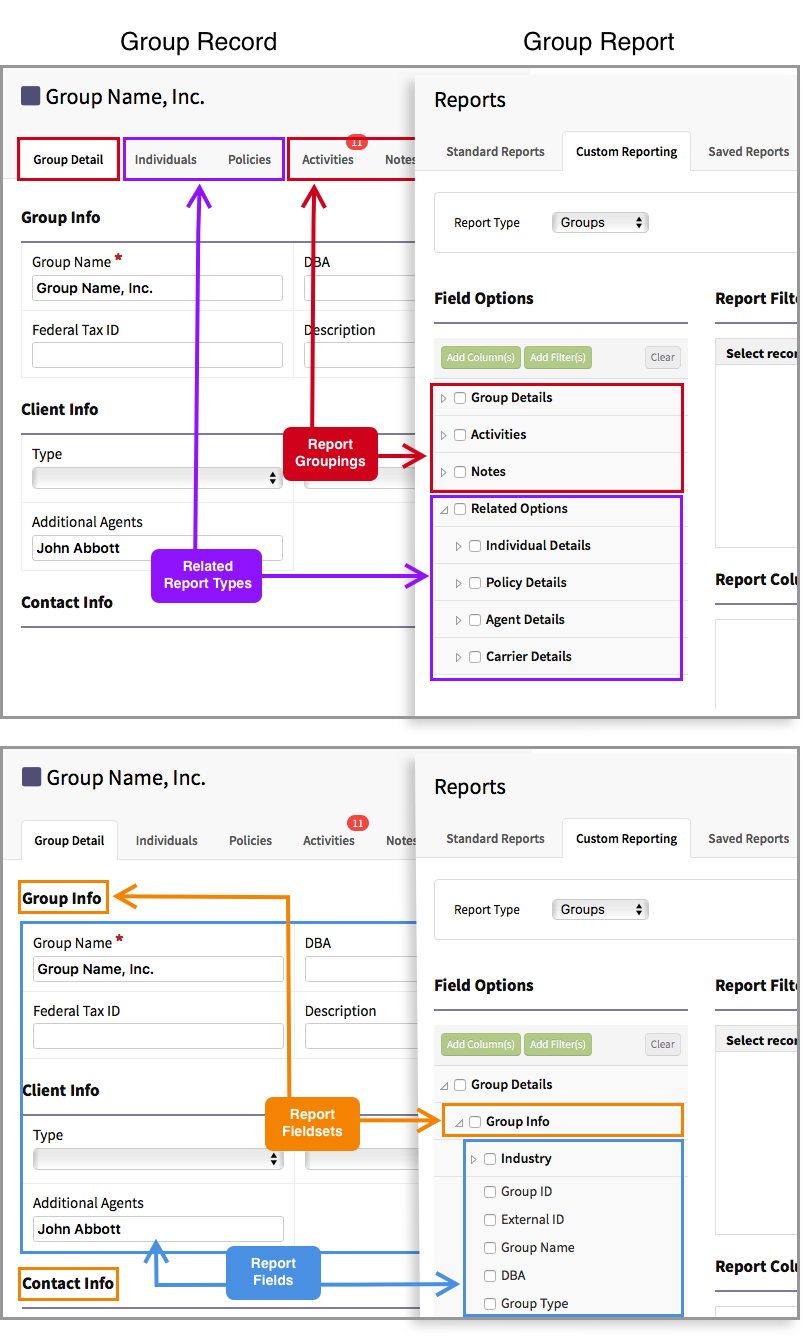
Task: Switch to the Standard Reports tab
Action: 495,151
